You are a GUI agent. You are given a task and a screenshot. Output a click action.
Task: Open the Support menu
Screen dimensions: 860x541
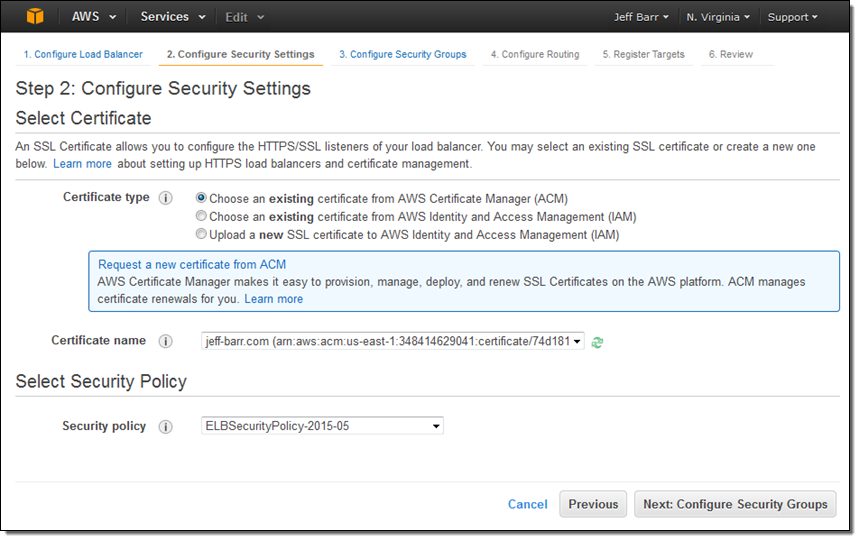coord(792,17)
